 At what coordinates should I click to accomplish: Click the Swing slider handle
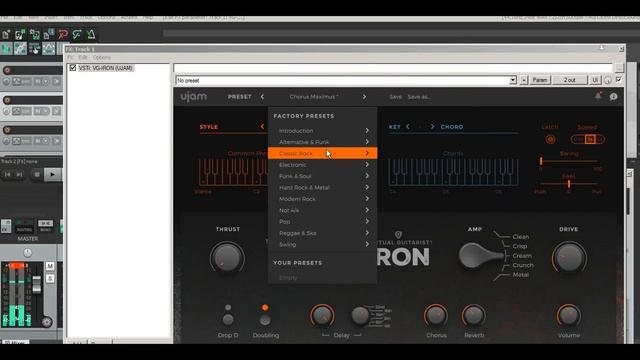point(541,161)
